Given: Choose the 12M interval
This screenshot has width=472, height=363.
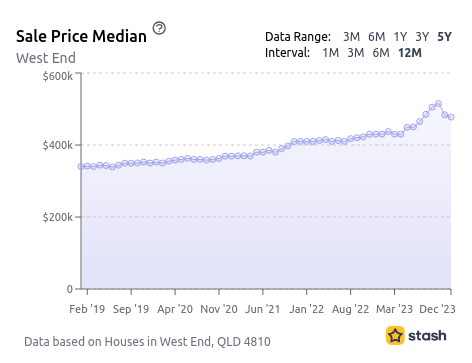Looking at the screenshot, I should [x=410, y=53].
